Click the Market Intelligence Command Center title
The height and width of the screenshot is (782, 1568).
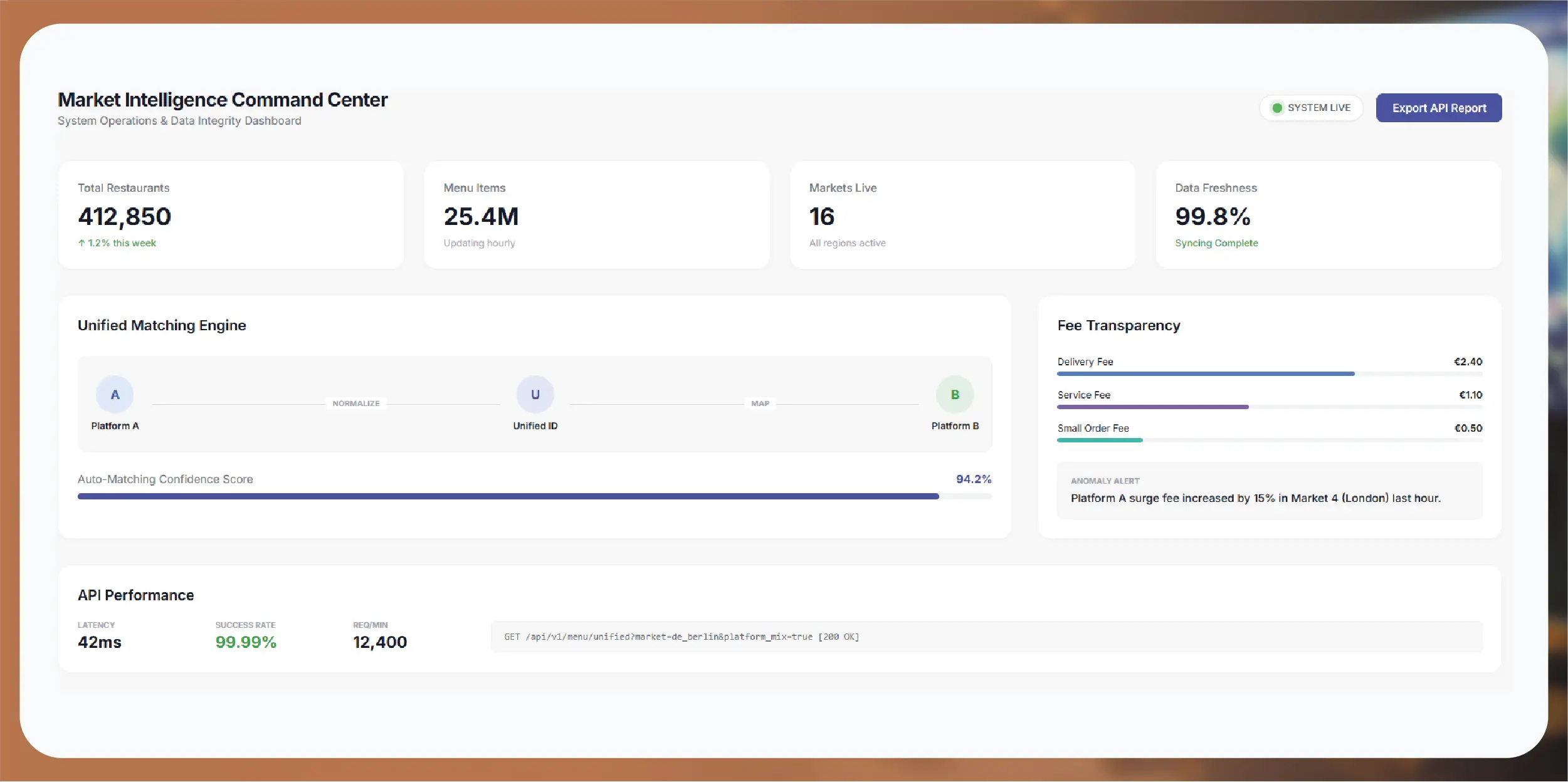(x=223, y=100)
